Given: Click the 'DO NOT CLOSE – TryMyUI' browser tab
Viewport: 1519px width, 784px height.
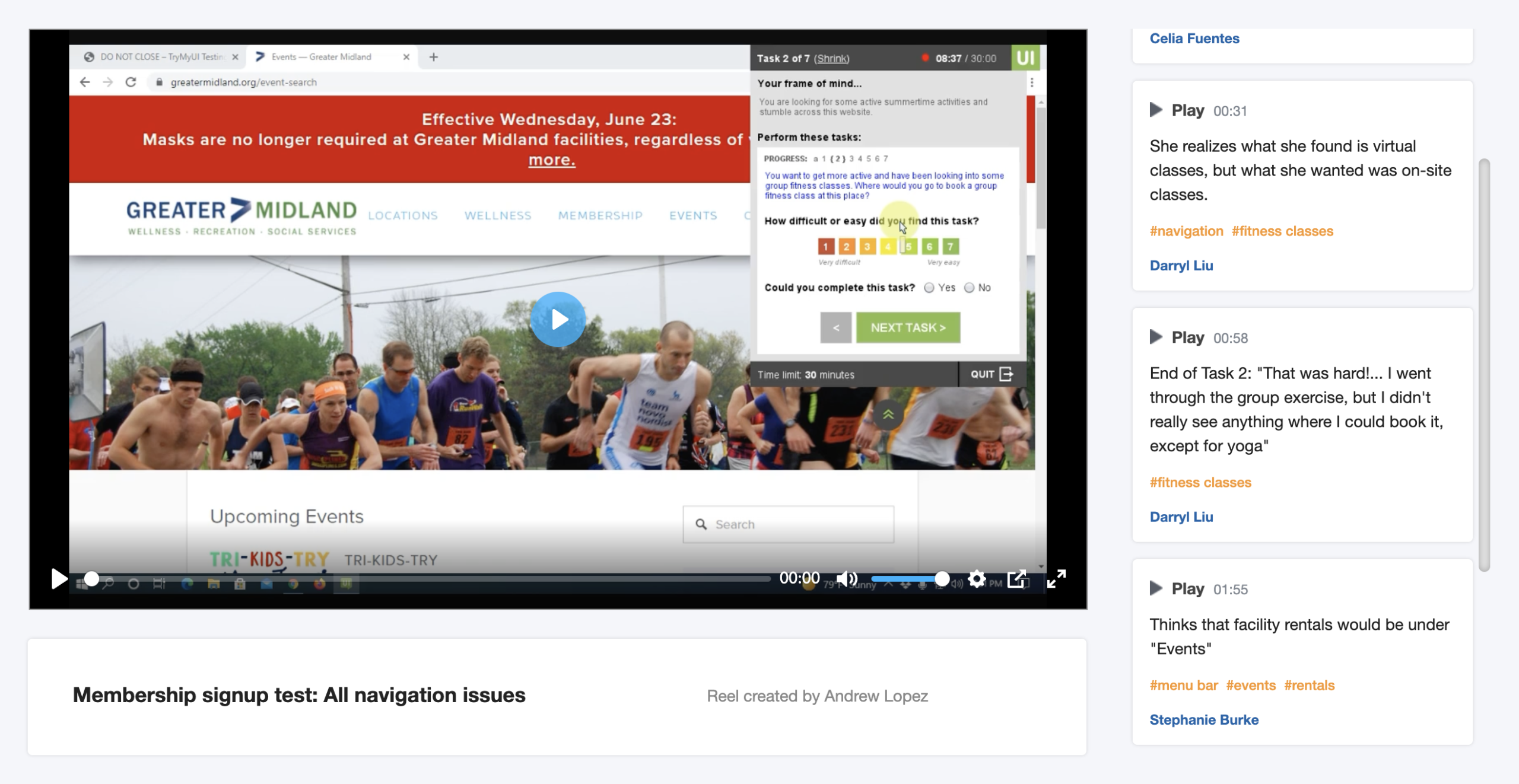Looking at the screenshot, I should pyautogui.click(x=161, y=57).
